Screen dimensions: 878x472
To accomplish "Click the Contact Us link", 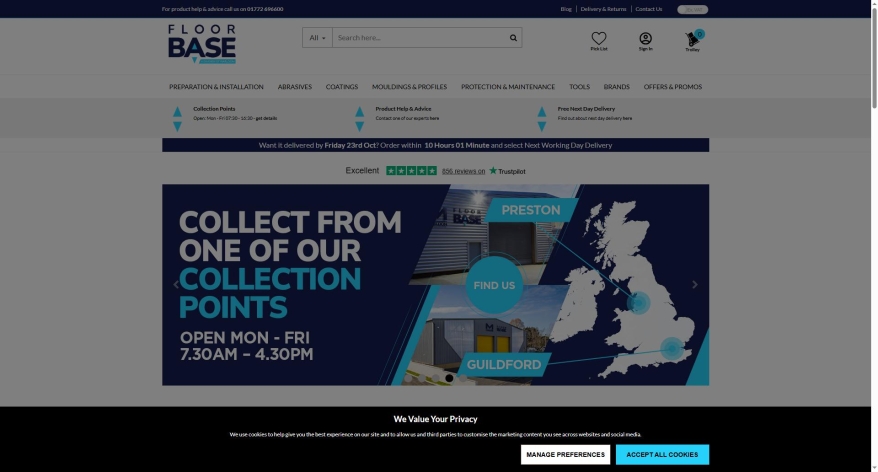I will point(648,9).
